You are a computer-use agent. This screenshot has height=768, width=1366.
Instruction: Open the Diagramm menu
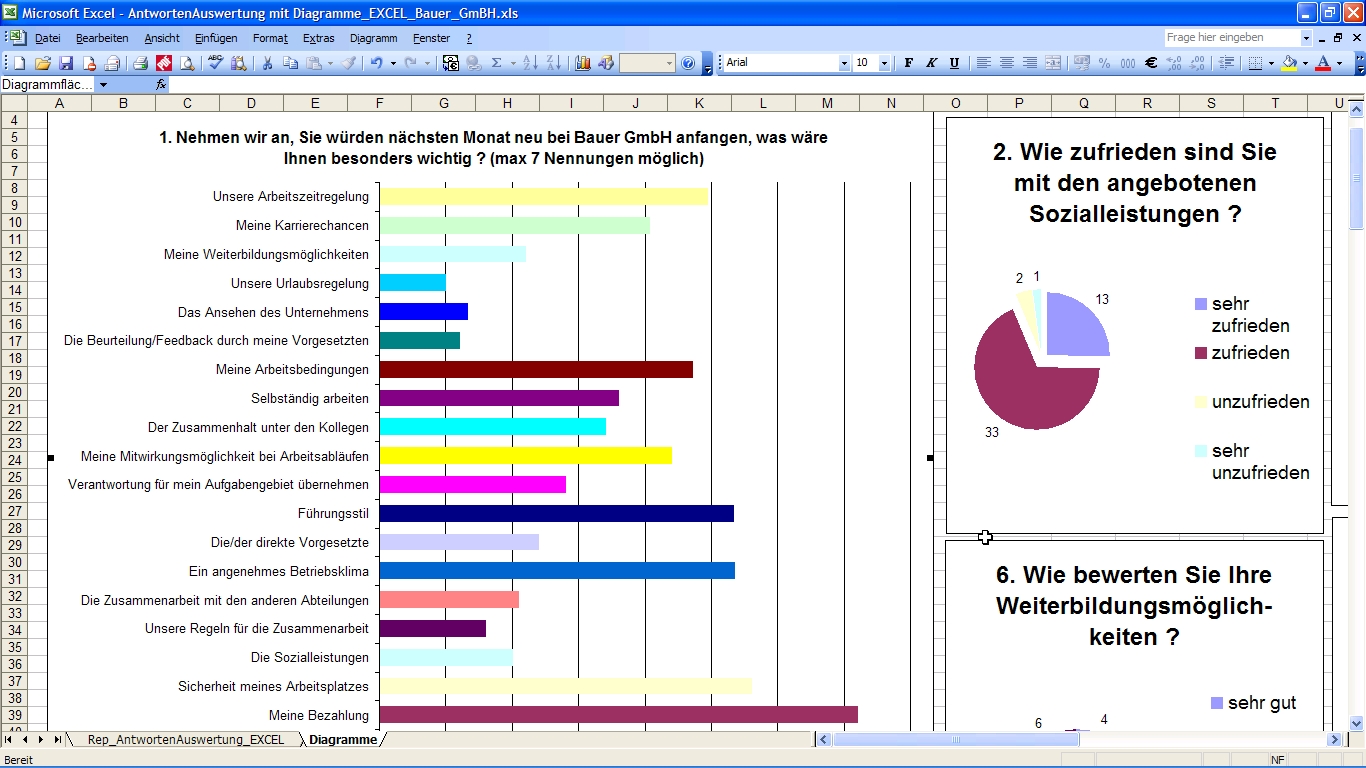point(374,38)
